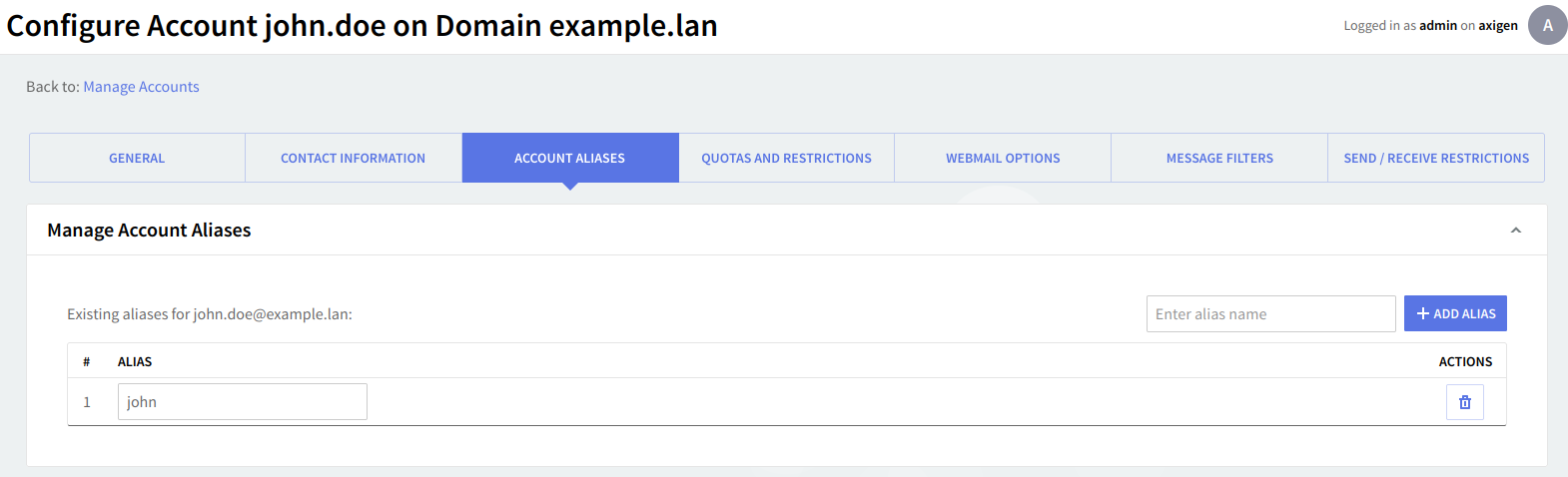This screenshot has width=1568, height=477.
Task: Select row number 1 in aliases table
Action: (87, 402)
